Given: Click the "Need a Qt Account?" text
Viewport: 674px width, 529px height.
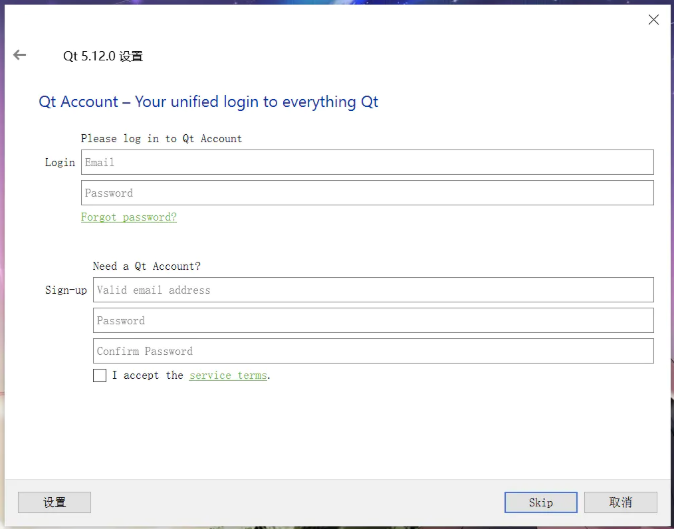Looking at the screenshot, I should pos(147,266).
